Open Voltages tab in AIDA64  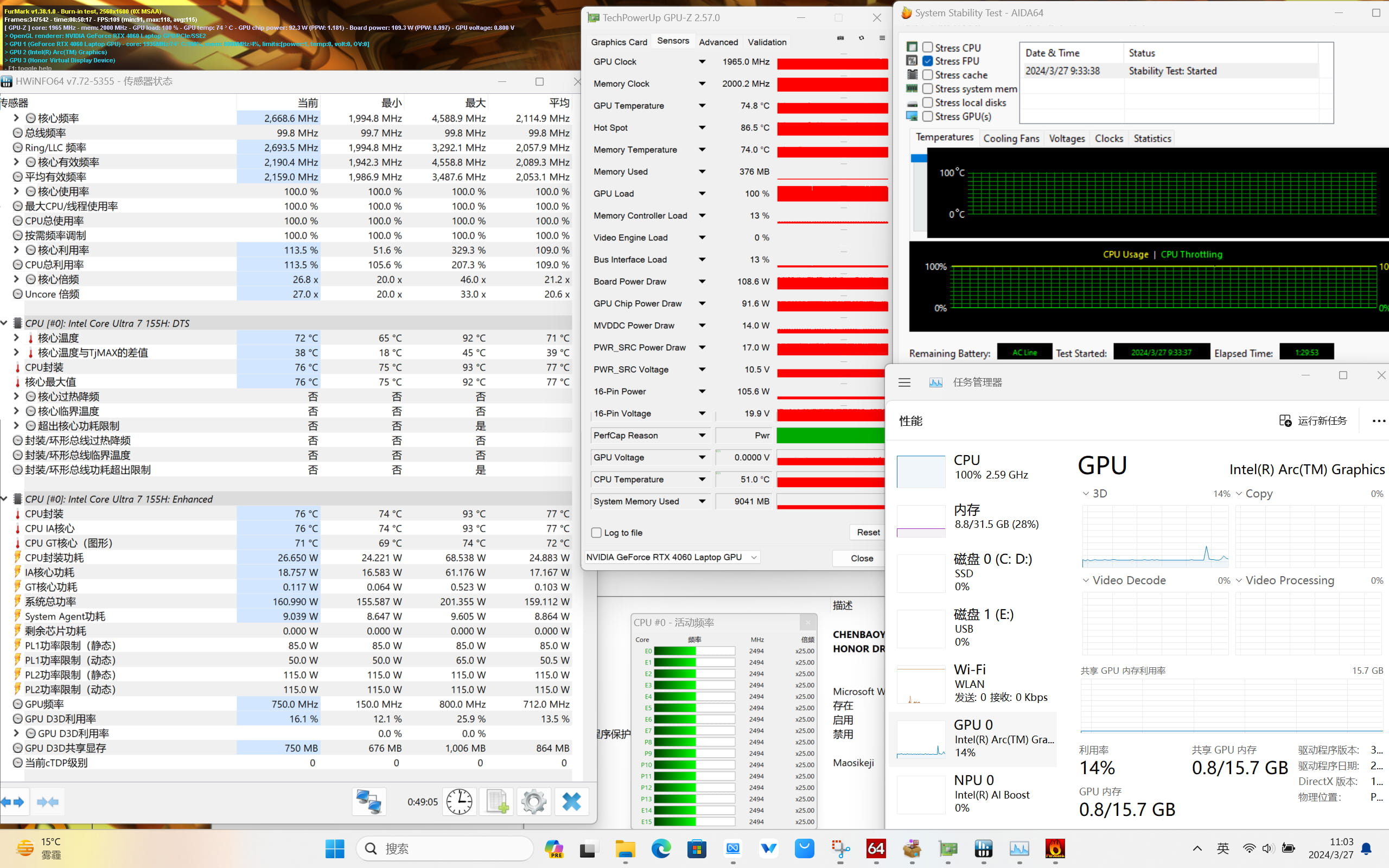[1066, 138]
